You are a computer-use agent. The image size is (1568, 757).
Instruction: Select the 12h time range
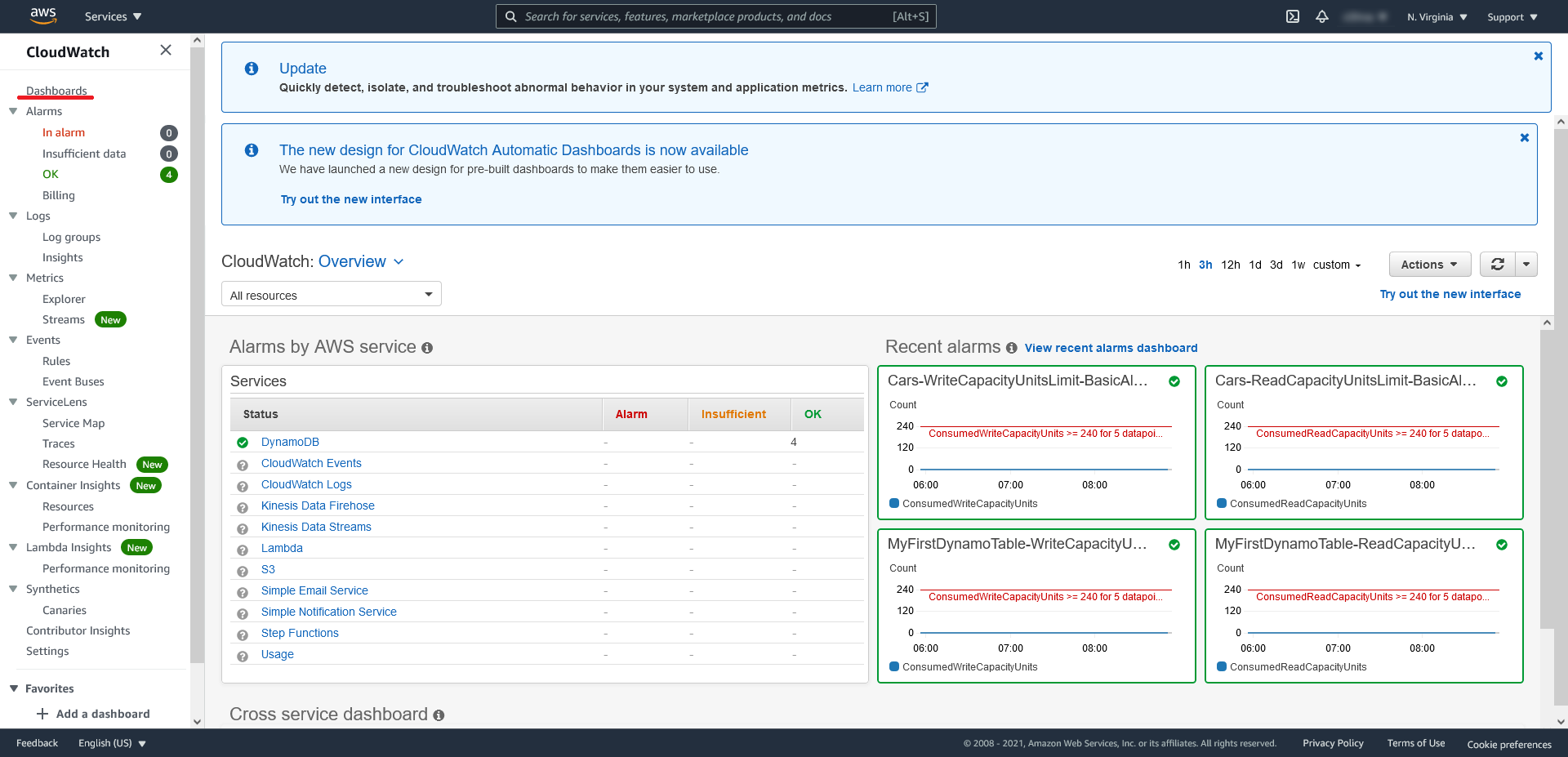(x=1231, y=265)
